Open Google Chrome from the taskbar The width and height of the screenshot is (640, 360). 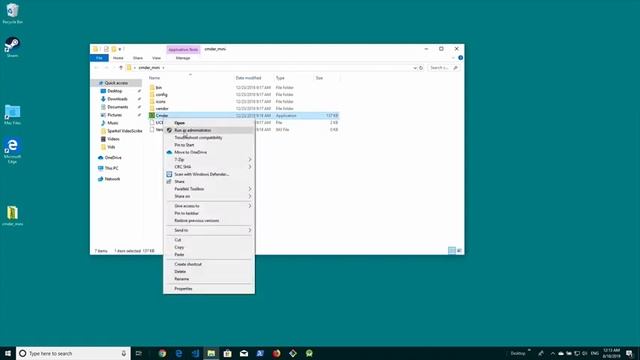(162, 353)
